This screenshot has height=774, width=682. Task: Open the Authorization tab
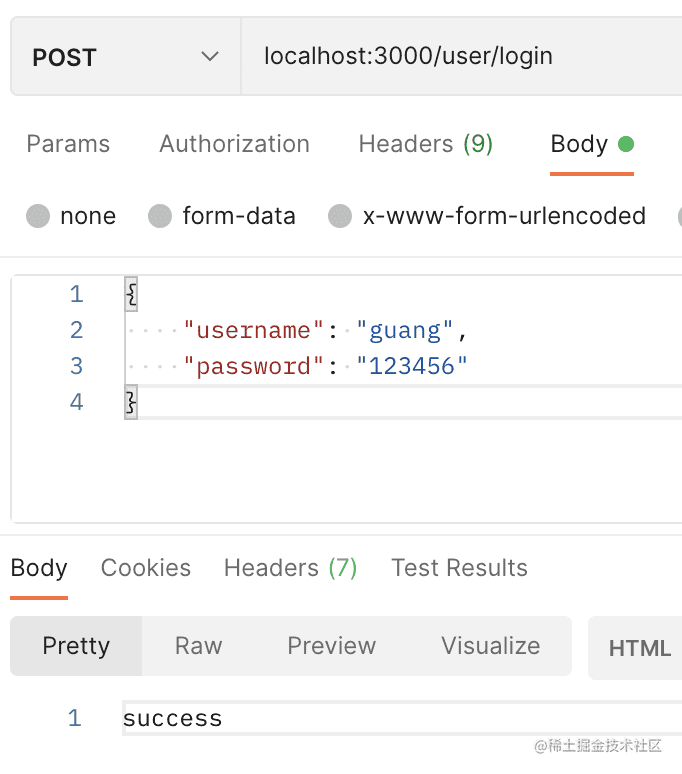pos(234,144)
